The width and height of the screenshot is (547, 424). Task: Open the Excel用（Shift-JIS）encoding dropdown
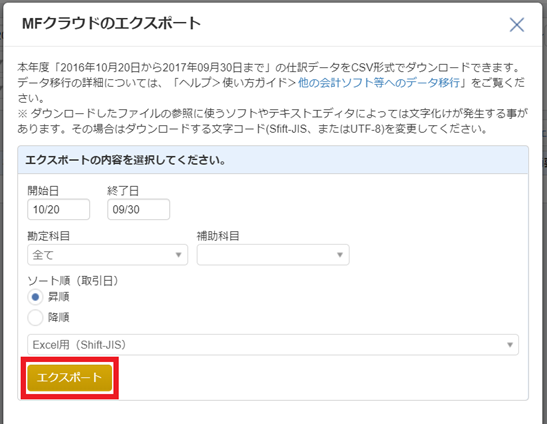[273, 345]
